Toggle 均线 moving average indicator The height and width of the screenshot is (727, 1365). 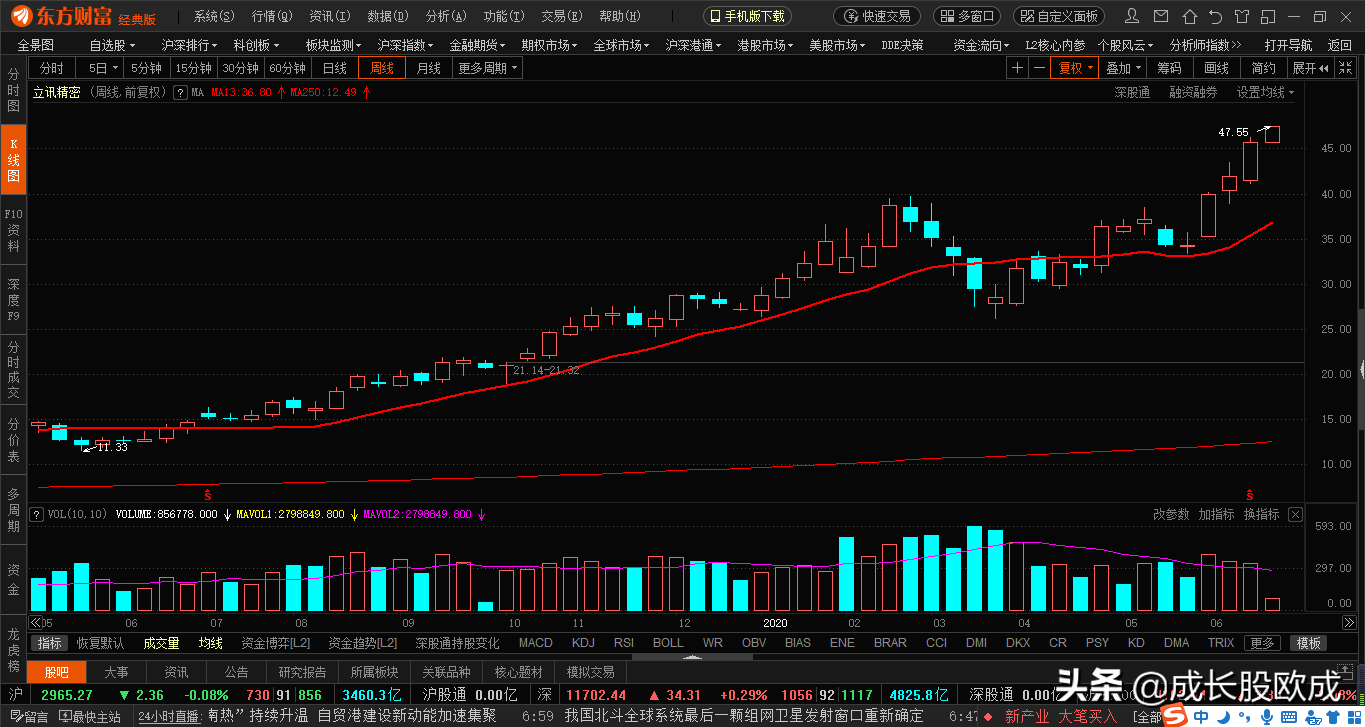(x=210, y=643)
